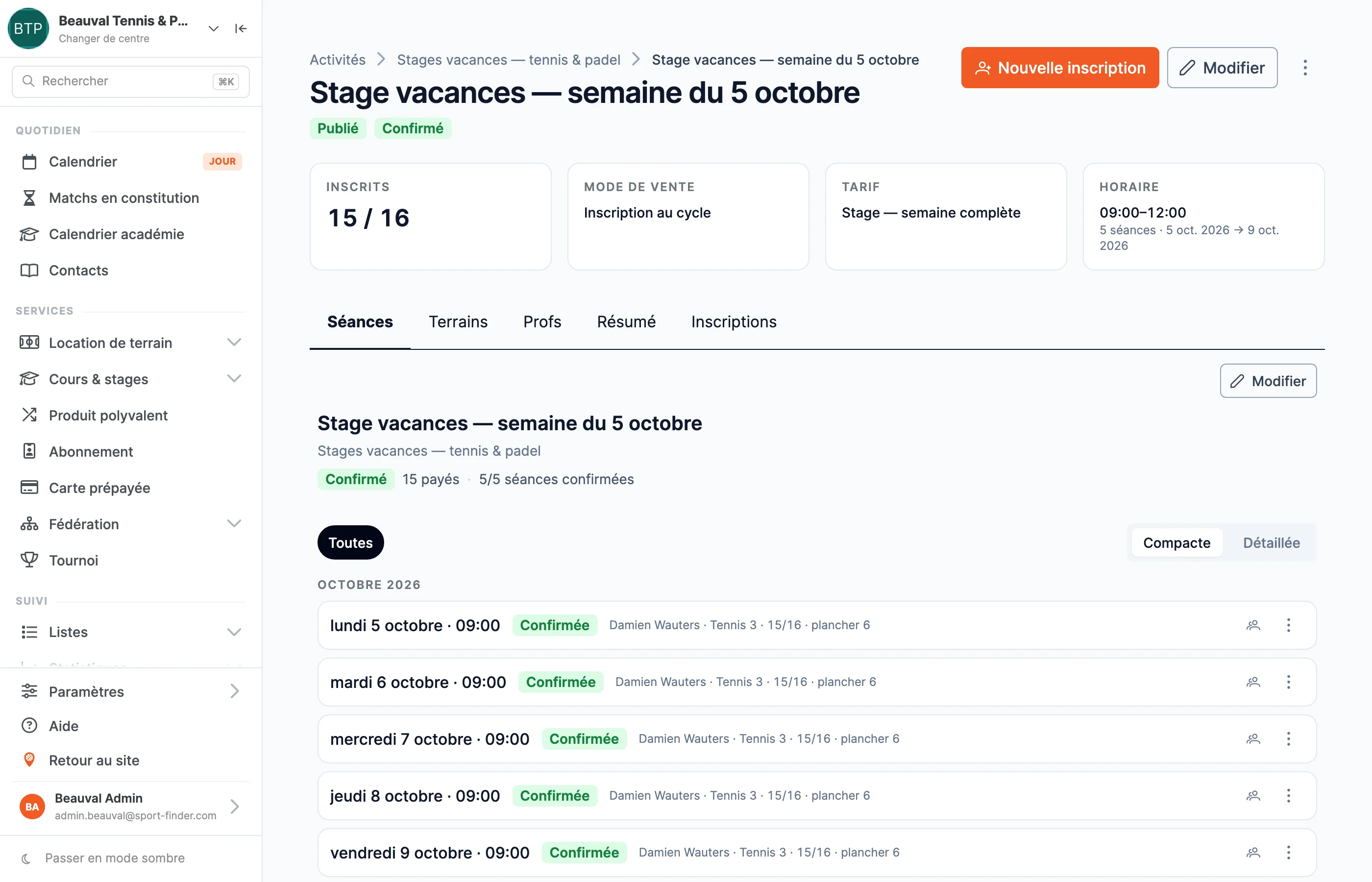Click Retour au site
Screen dimensions: 1372x882
tap(131, 760)
